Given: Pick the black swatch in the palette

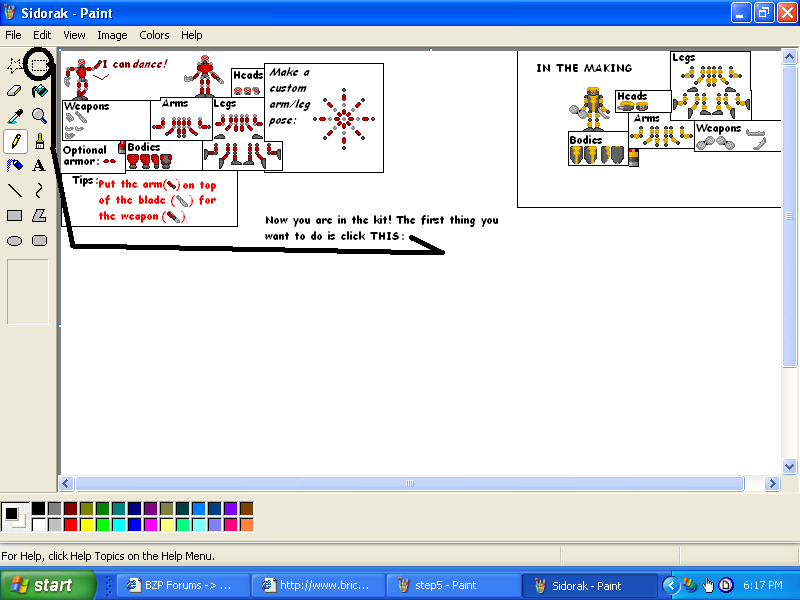Looking at the screenshot, I should (x=38, y=509).
